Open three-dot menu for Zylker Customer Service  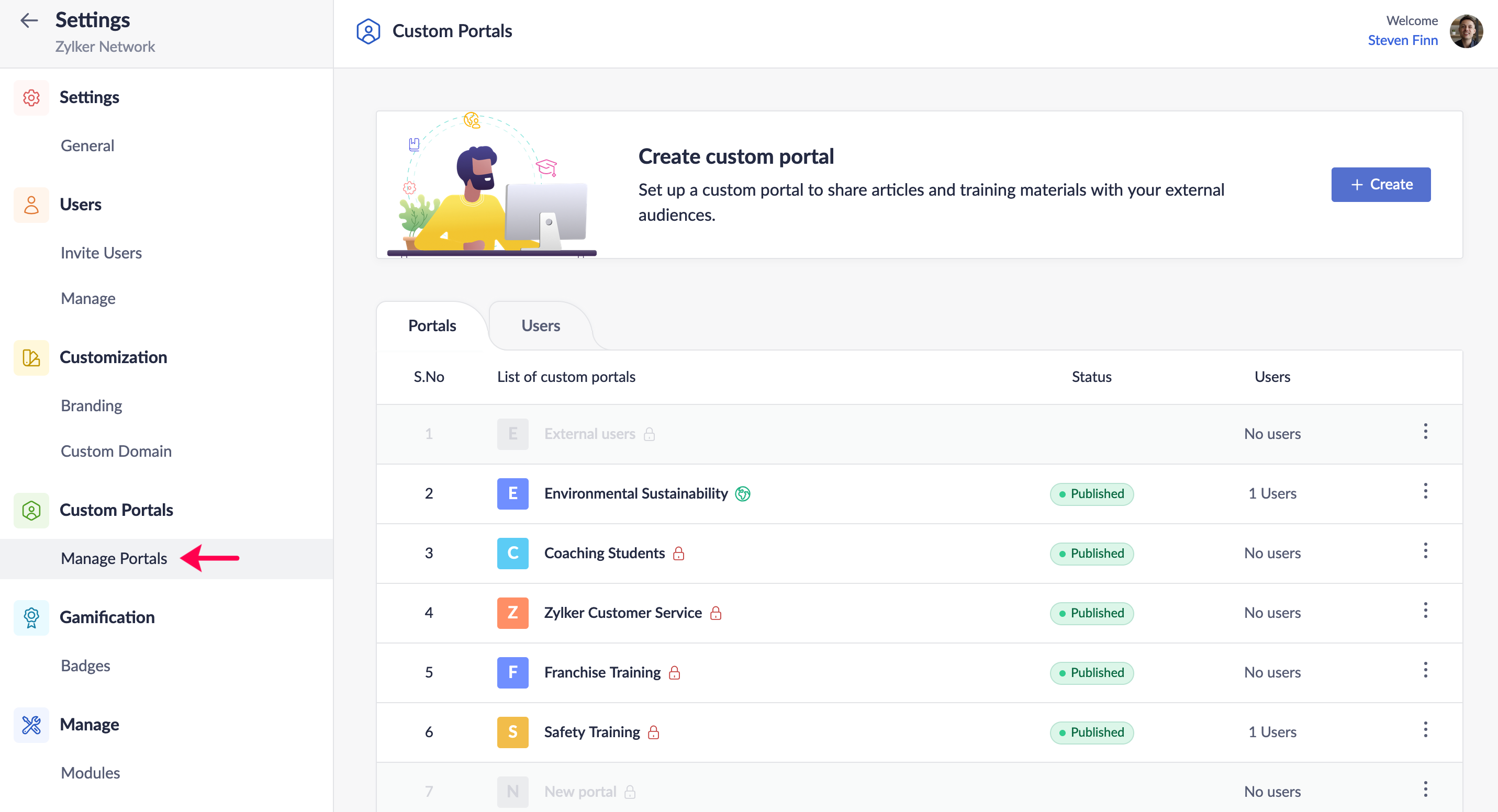1425,610
